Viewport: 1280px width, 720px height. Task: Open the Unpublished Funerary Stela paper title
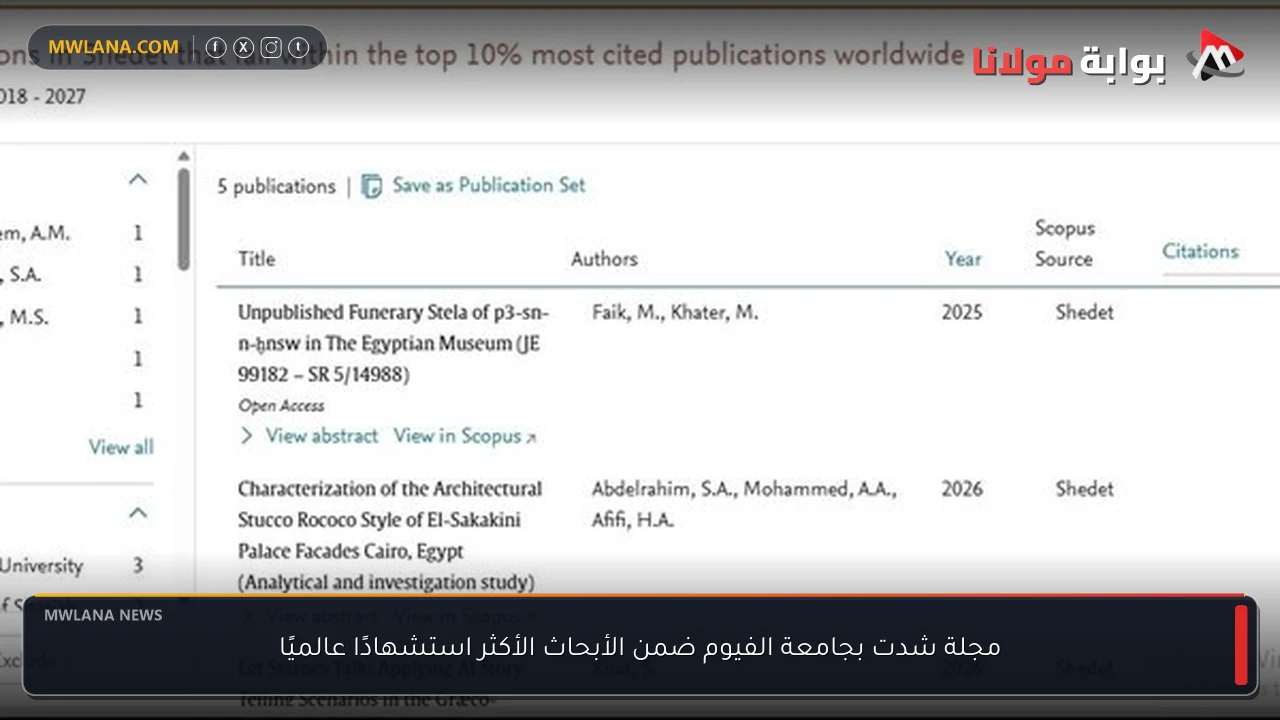tap(393, 343)
